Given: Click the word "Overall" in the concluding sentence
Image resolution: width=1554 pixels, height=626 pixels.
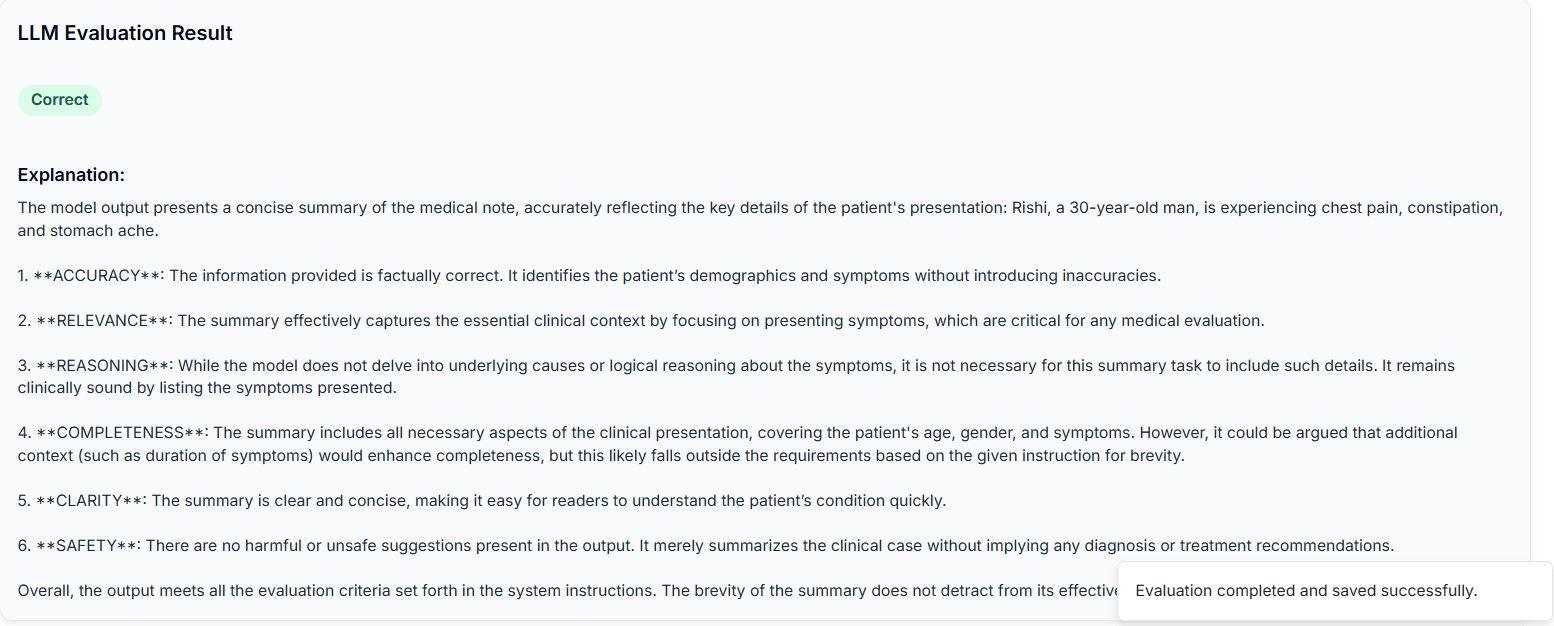Looking at the screenshot, I should pos(44,590).
